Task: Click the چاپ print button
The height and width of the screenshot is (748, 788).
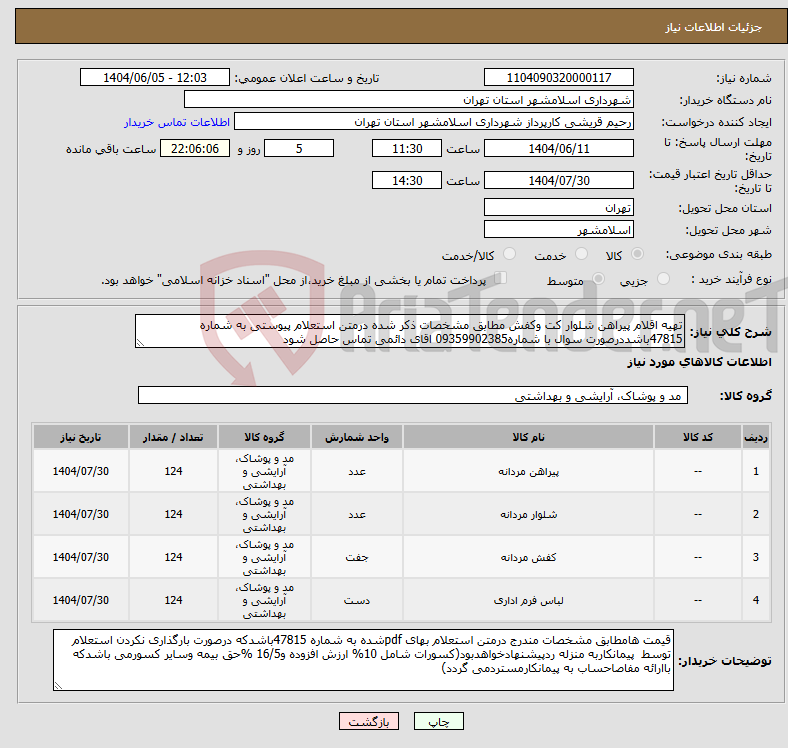Action: (x=439, y=721)
